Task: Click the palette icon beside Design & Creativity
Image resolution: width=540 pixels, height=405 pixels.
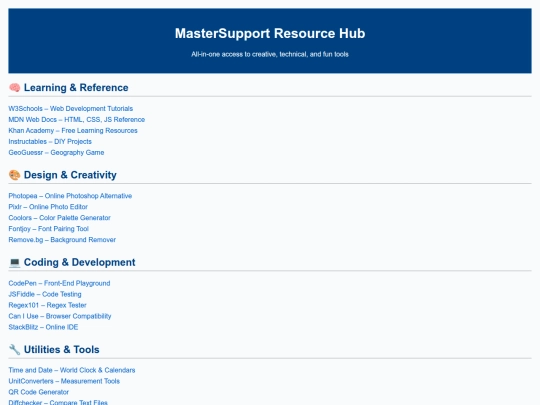Action: pyautogui.click(x=14, y=175)
